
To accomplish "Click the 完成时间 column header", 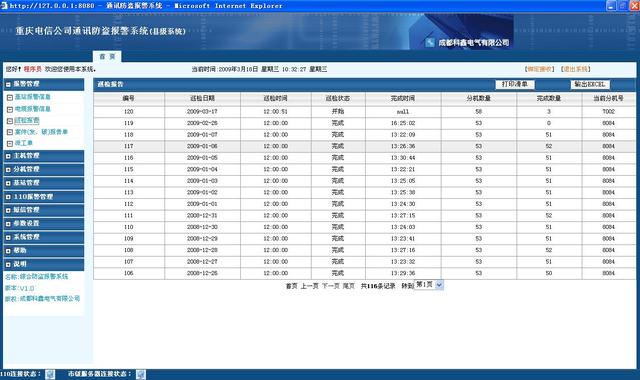I will [x=403, y=98].
